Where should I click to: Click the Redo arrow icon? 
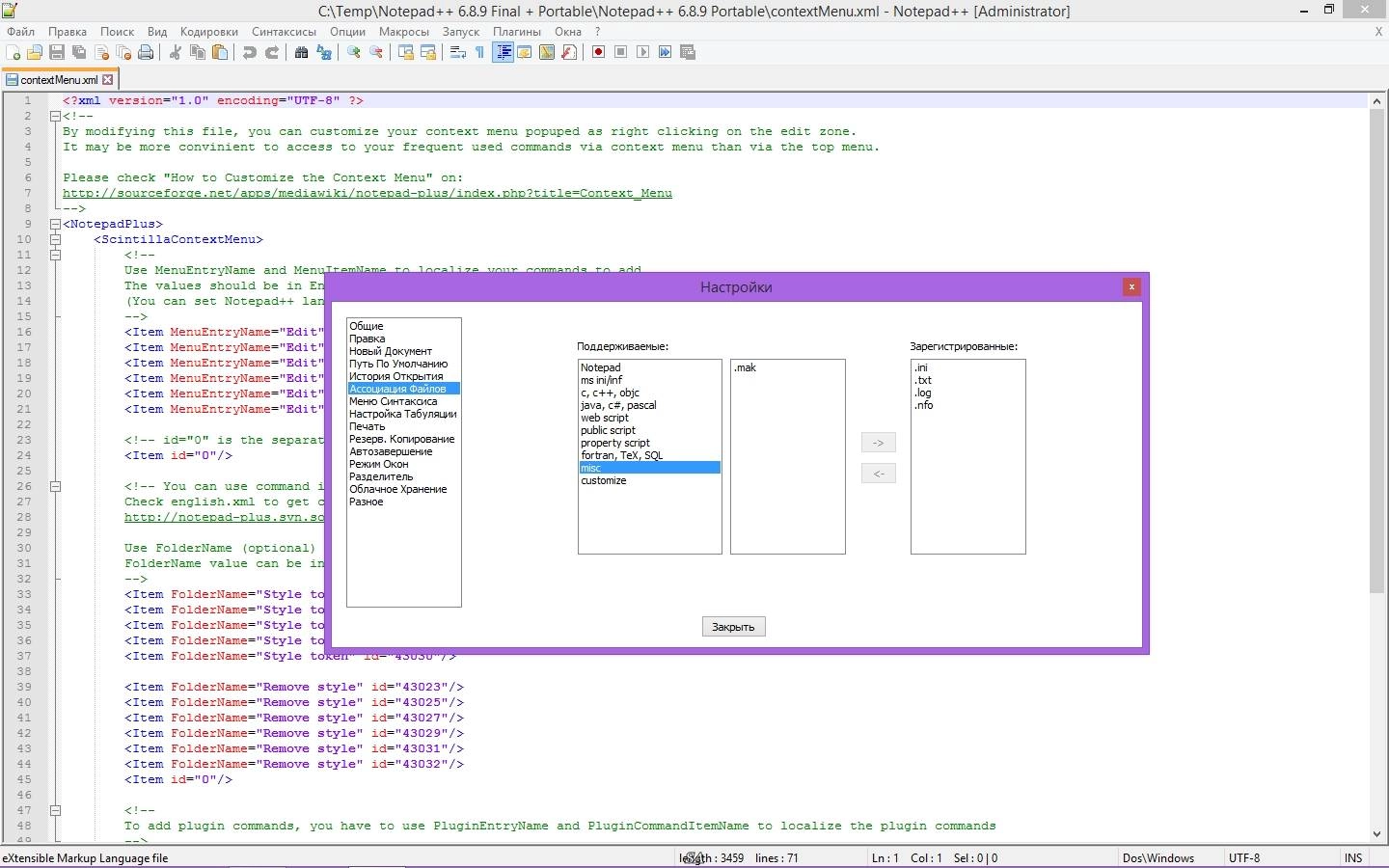coord(272,52)
